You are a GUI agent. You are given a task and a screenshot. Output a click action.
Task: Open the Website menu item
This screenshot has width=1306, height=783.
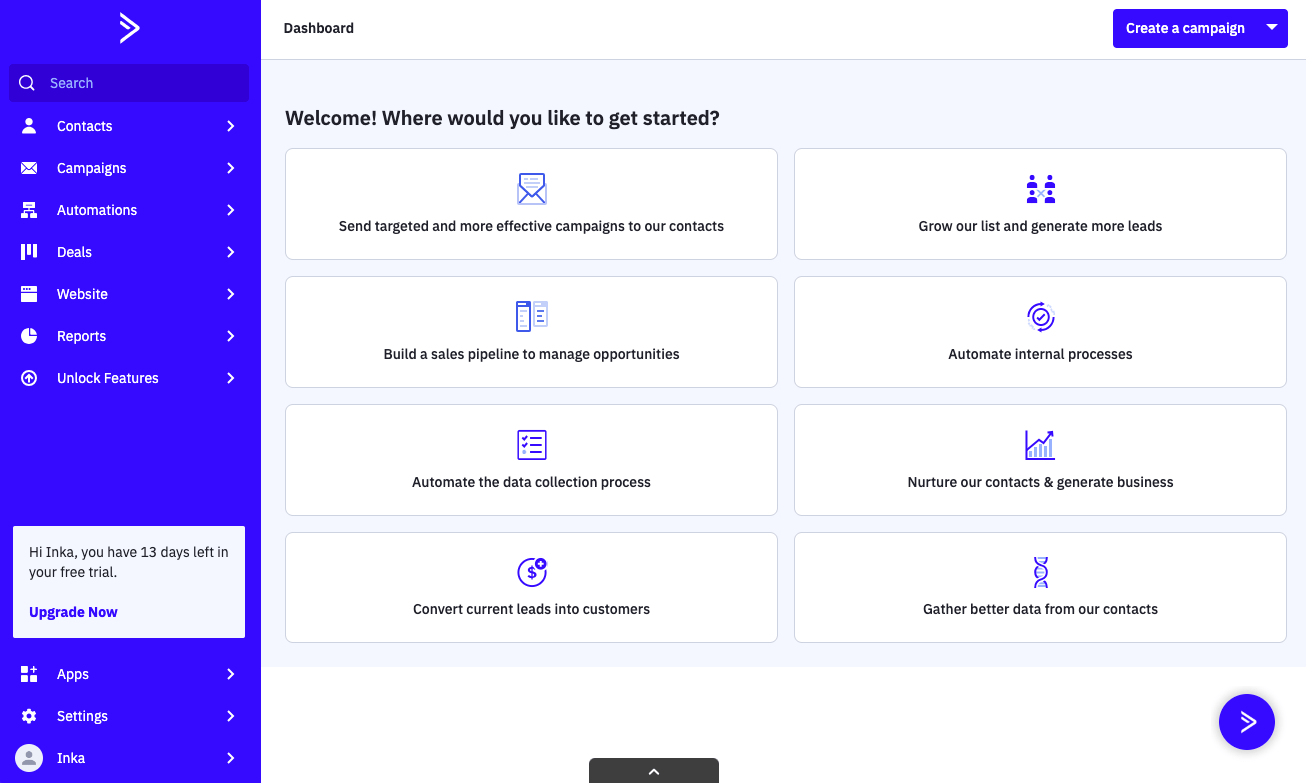130,294
